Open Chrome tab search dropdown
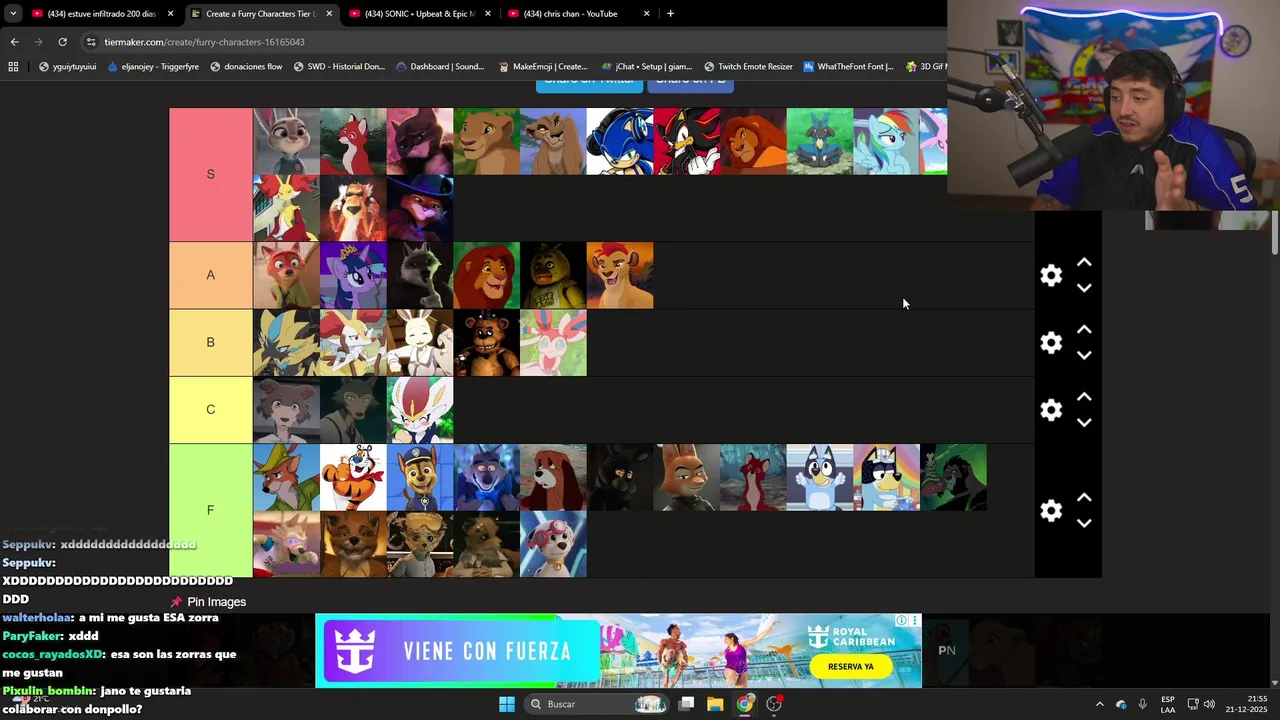The width and height of the screenshot is (1280, 720). tap(13, 14)
